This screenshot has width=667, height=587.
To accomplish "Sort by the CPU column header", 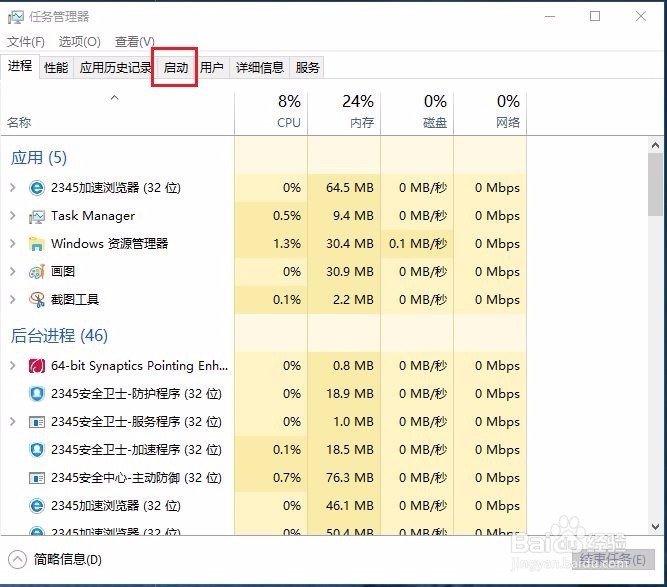I will (x=271, y=113).
